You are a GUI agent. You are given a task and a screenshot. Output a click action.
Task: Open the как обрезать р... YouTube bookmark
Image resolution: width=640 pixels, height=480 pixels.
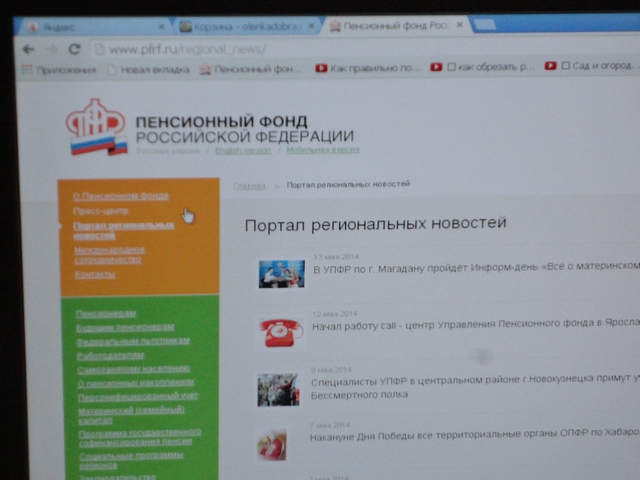482,67
